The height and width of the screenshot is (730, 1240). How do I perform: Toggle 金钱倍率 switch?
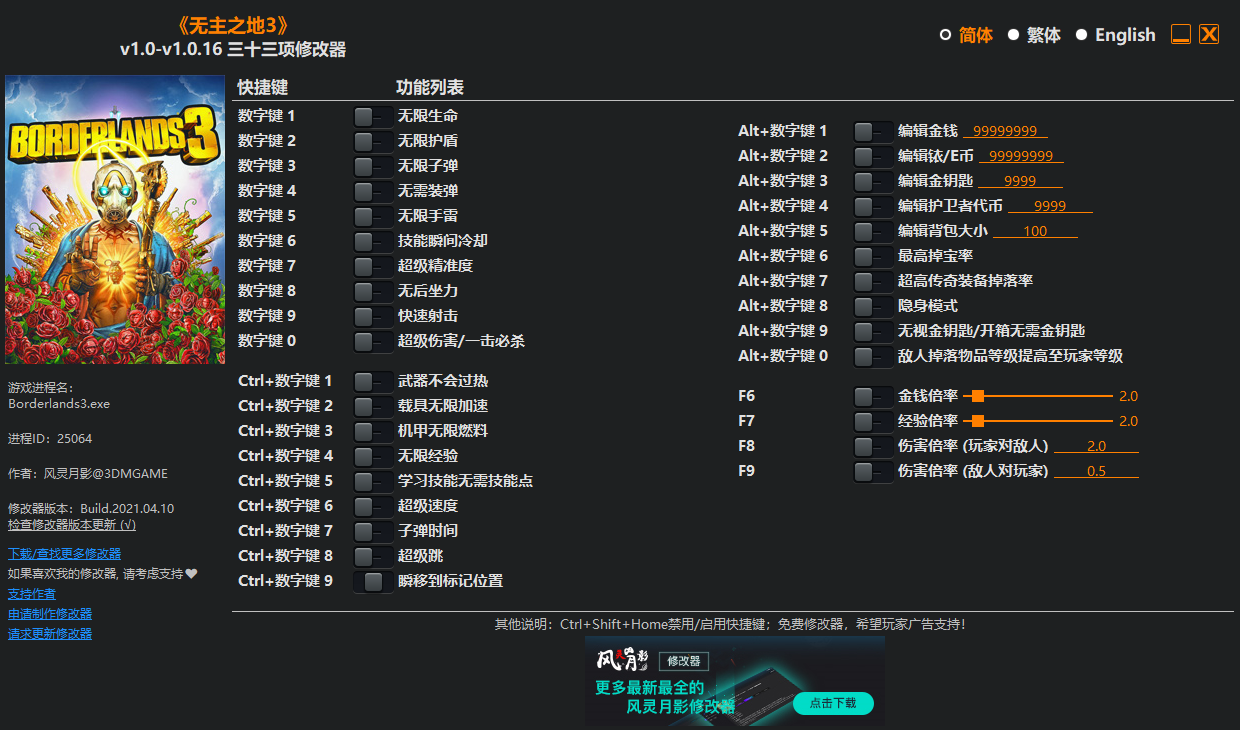(873, 396)
